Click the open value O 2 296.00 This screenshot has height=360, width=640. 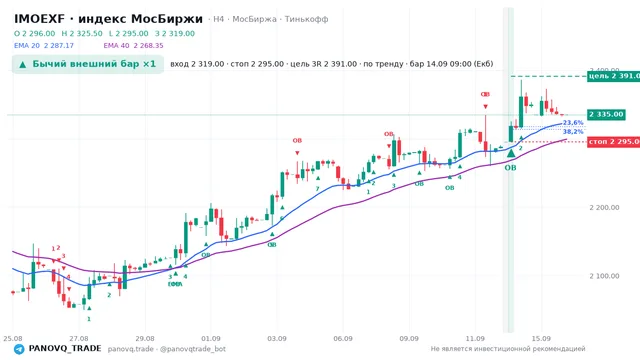34,33
